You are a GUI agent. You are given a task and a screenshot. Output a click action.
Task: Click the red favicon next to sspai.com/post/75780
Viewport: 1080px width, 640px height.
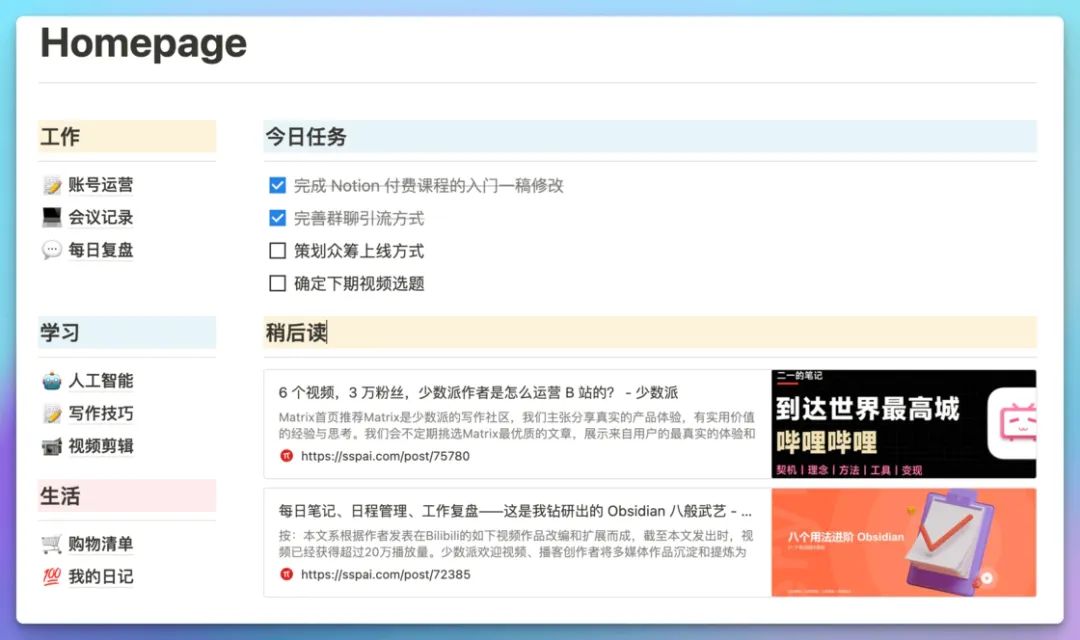coord(287,456)
